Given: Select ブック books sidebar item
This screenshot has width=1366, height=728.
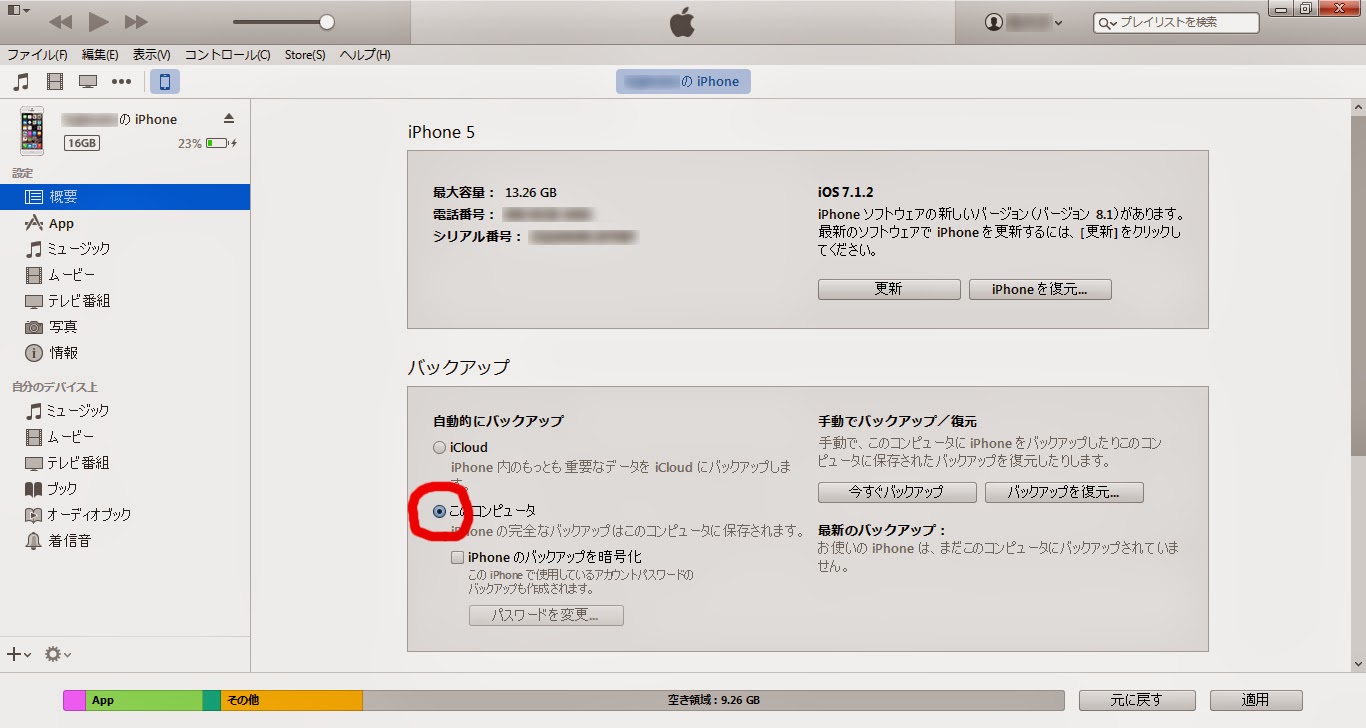Looking at the screenshot, I should tap(125, 489).
